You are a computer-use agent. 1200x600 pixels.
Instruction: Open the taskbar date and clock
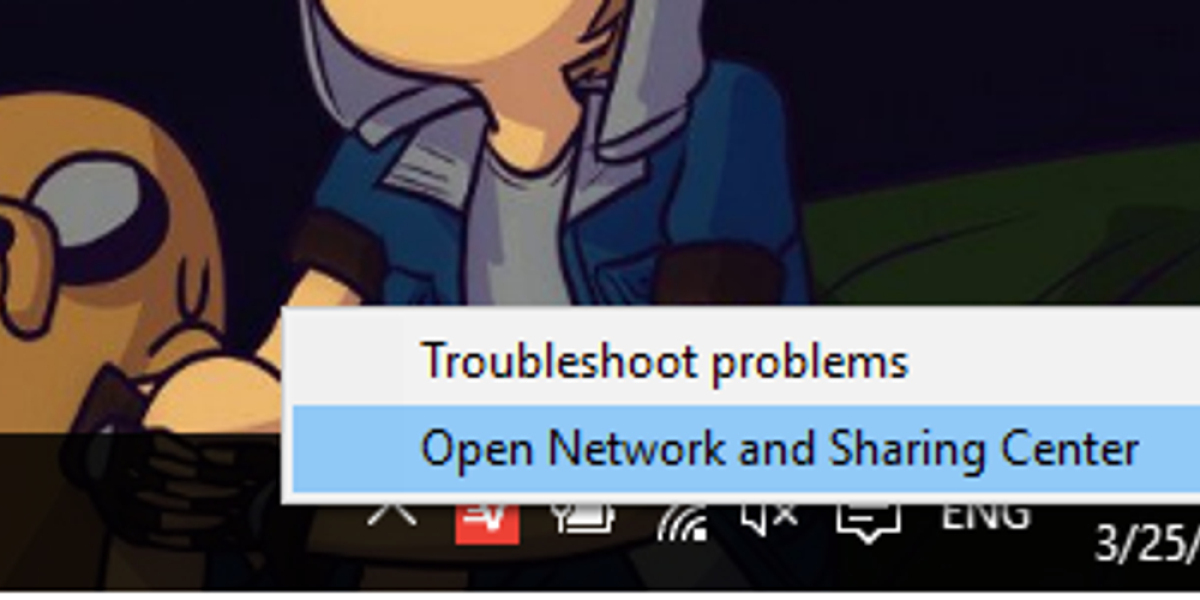[1147, 544]
